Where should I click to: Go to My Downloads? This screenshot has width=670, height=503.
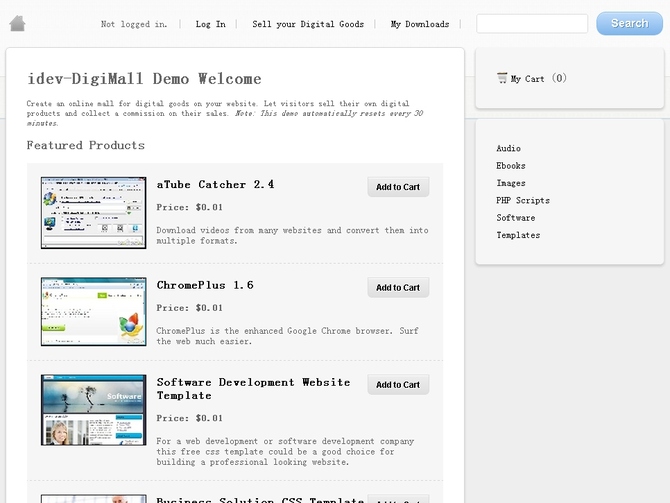pyautogui.click(x=420, y=24)
